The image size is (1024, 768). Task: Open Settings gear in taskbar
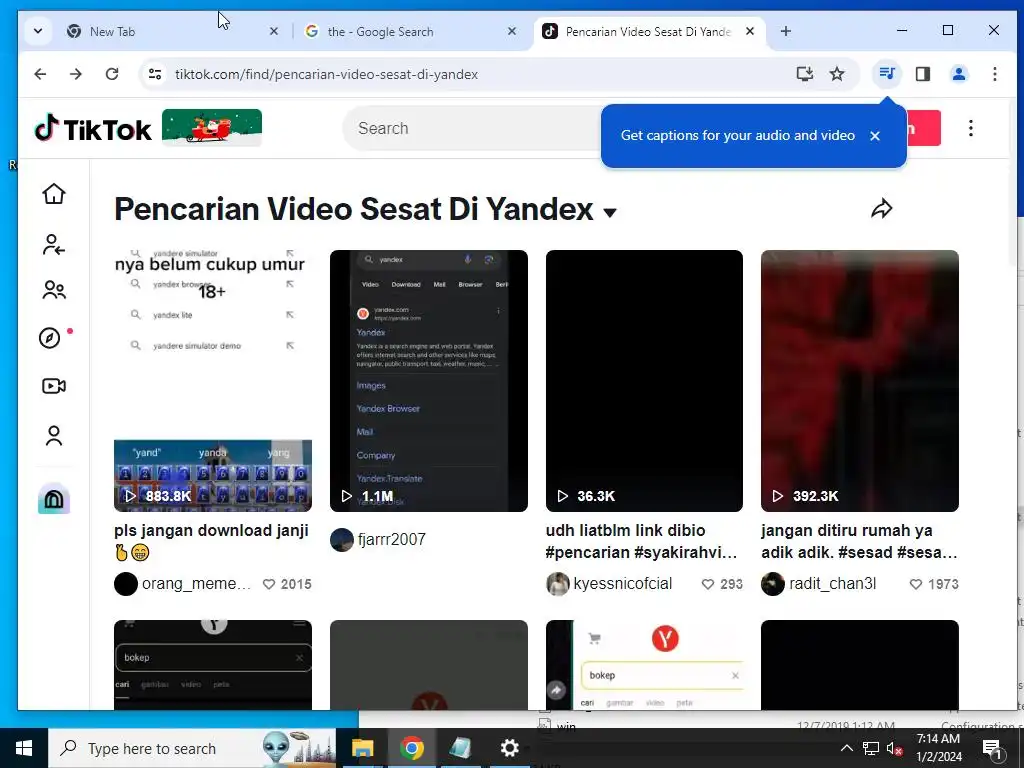point(509,748)
